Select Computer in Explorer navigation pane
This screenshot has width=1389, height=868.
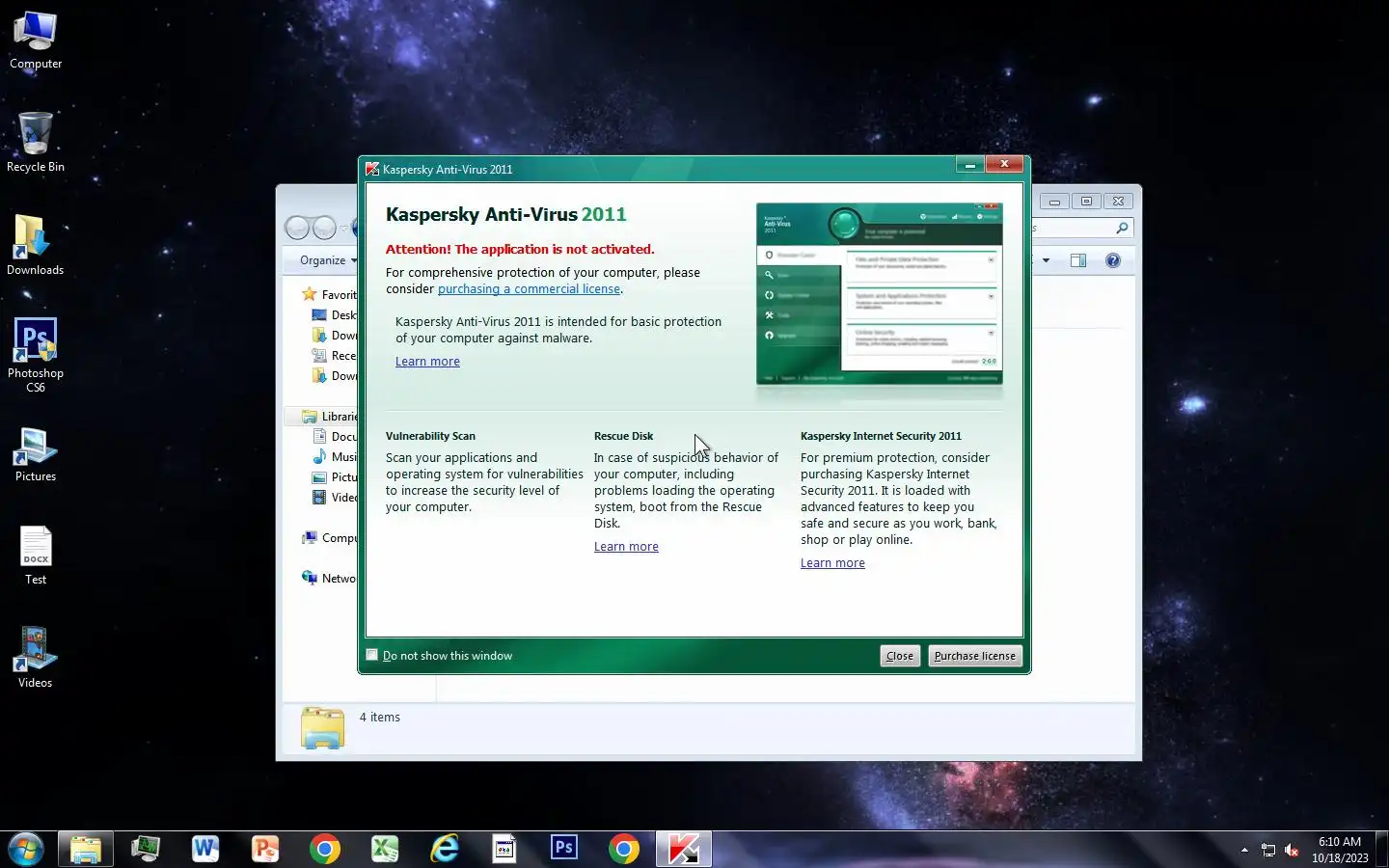coord(329,537)
